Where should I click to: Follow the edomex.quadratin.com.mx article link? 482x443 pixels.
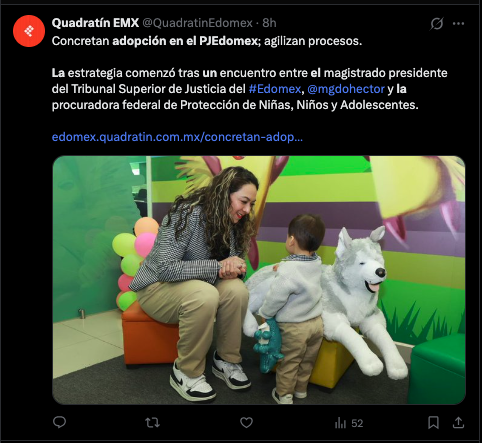tap(177, 137)
